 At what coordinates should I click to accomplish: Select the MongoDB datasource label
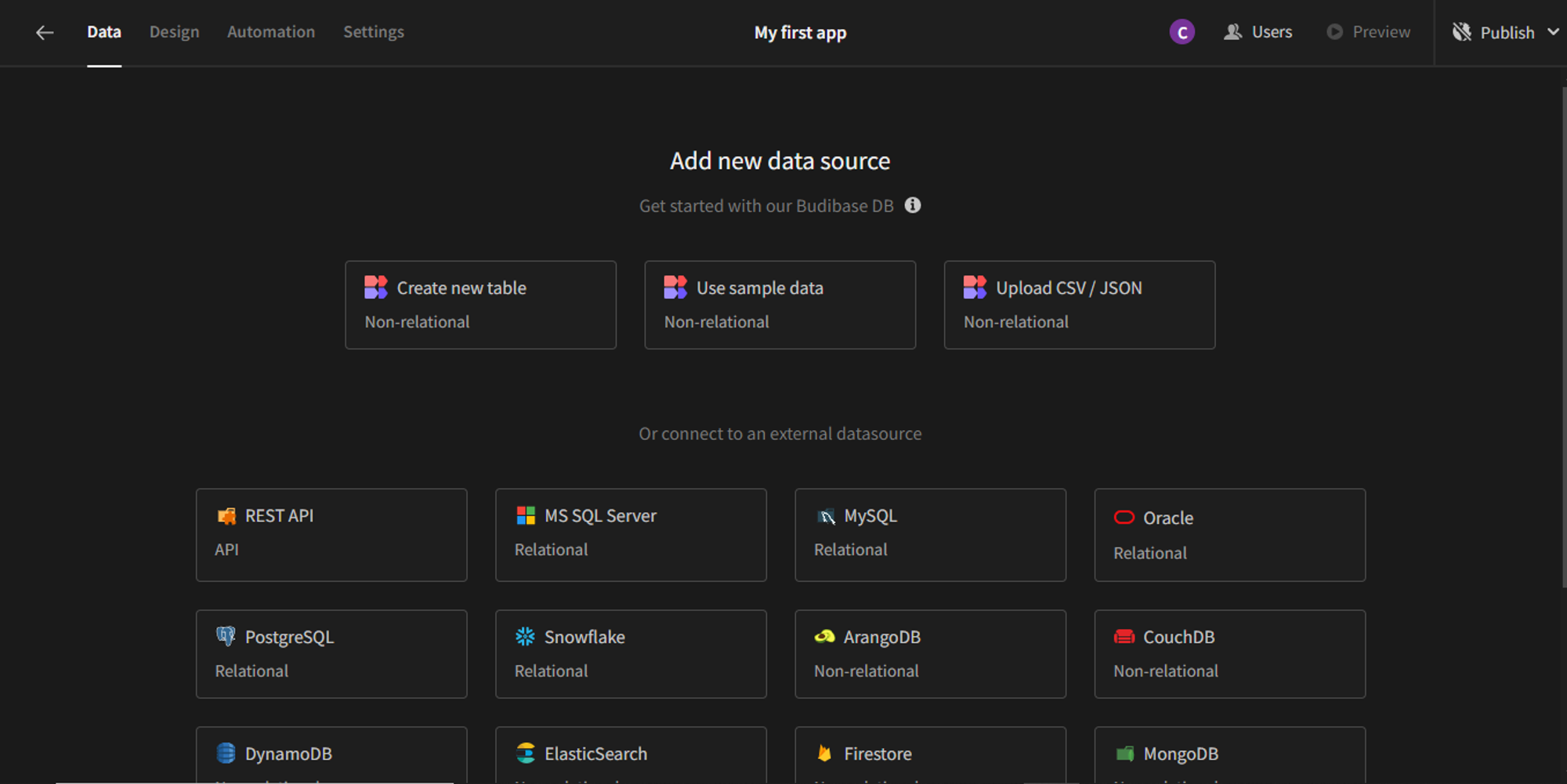tap(1181, 754)
